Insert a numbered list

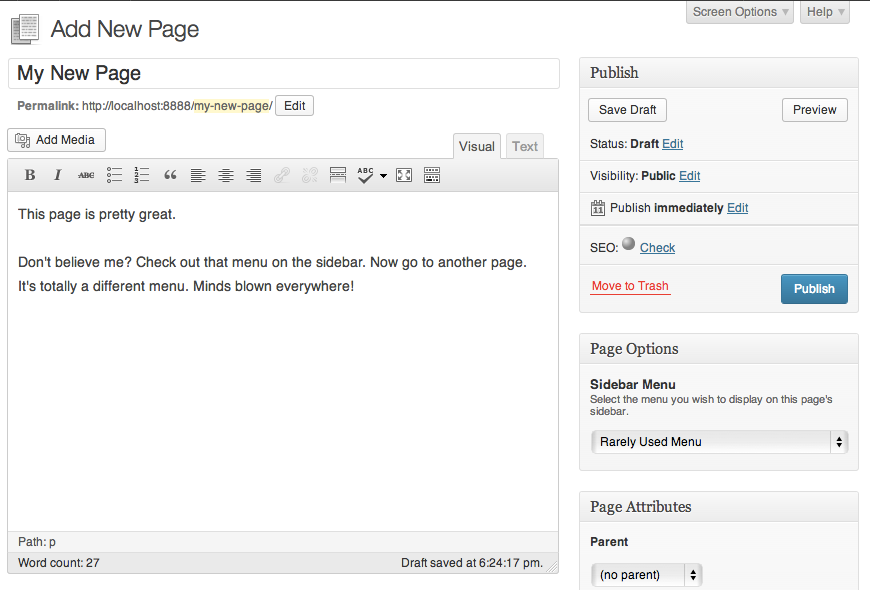coord(142,175)
